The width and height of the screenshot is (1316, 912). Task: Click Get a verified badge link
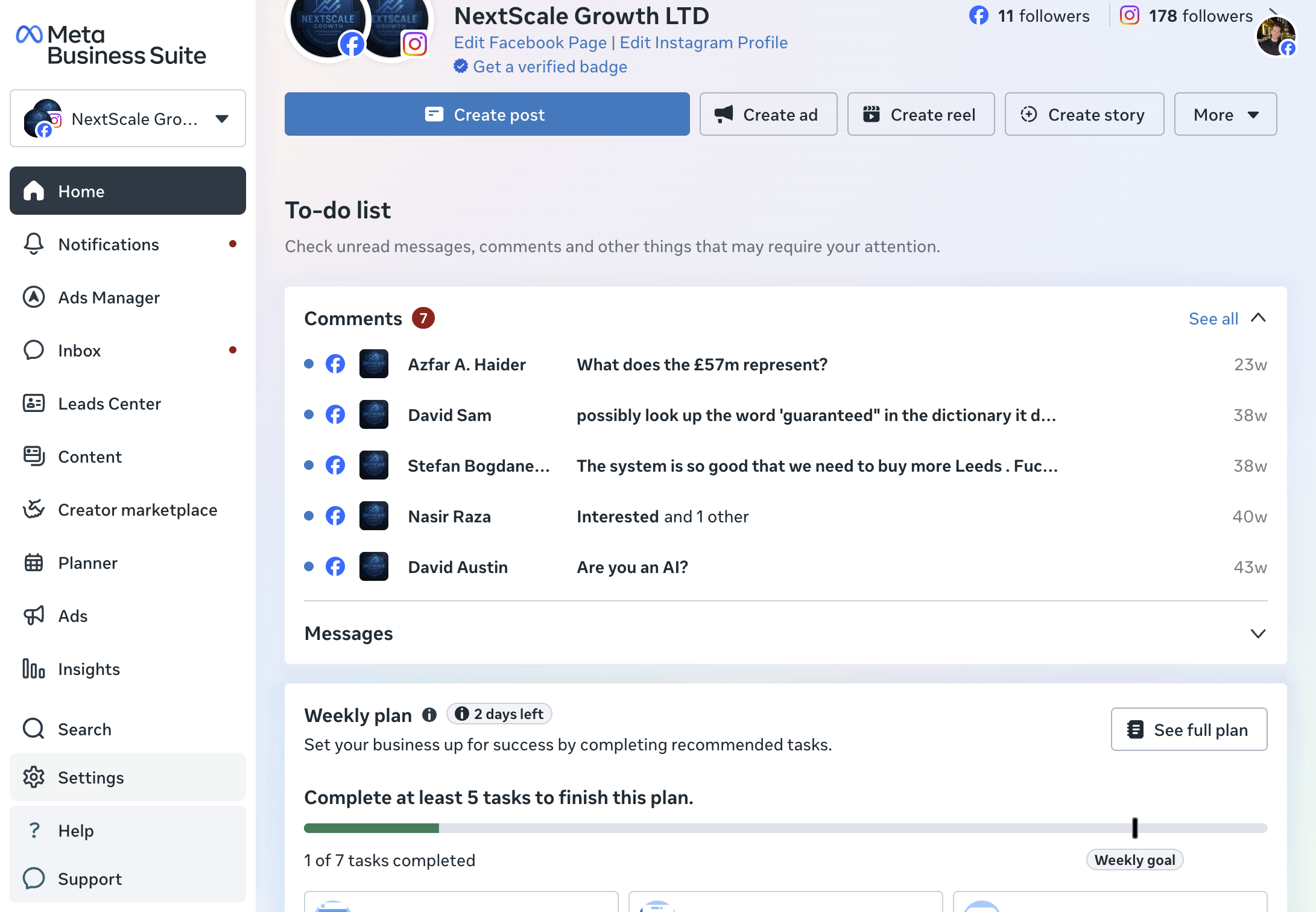pos(541,66)
